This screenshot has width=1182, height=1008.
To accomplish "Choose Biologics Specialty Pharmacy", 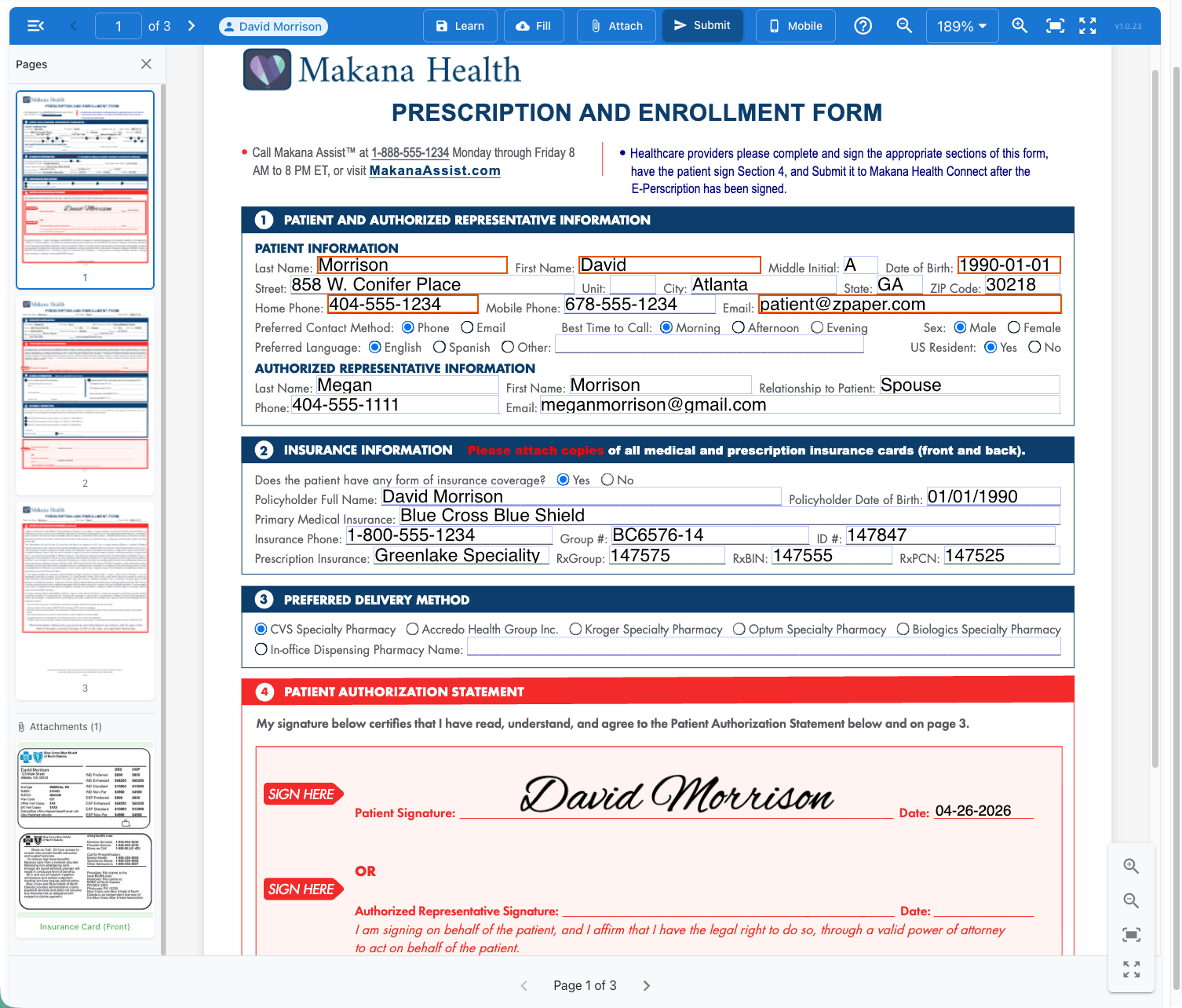I will 903,629.
